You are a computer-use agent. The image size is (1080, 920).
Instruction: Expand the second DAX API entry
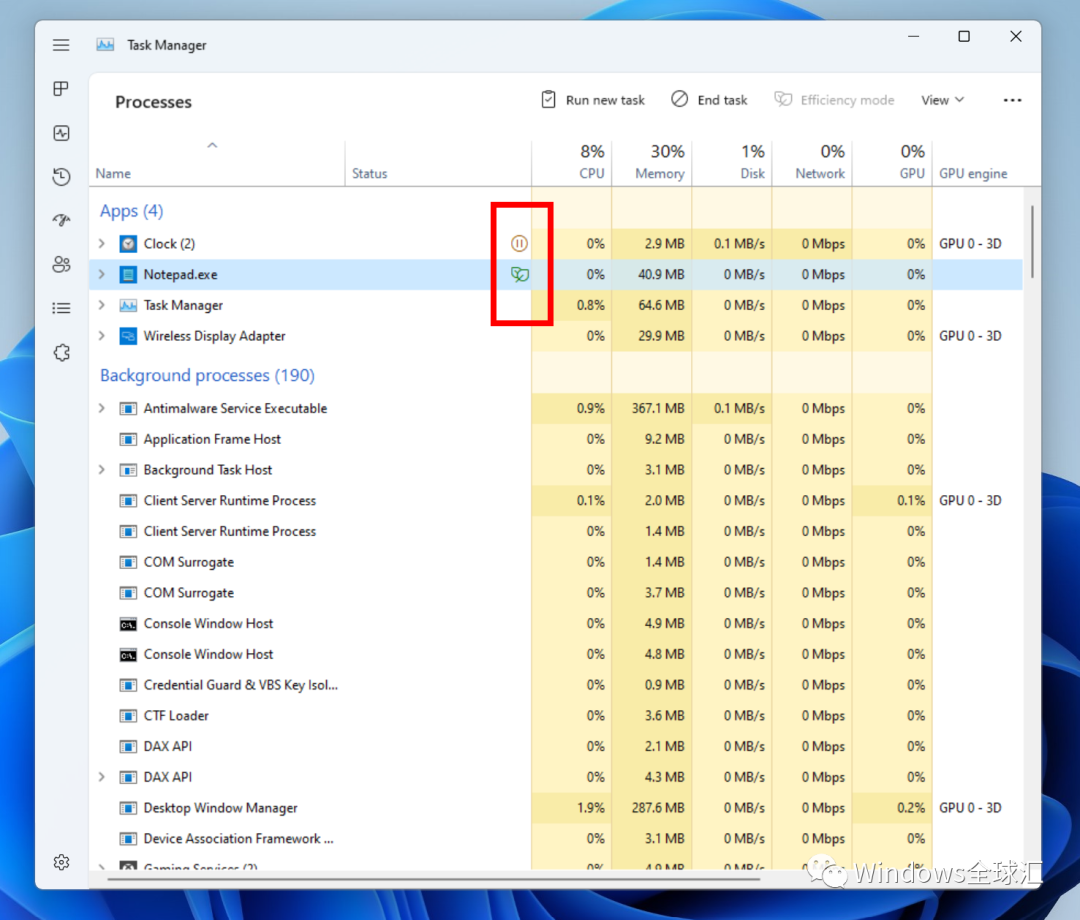[102, 777]
